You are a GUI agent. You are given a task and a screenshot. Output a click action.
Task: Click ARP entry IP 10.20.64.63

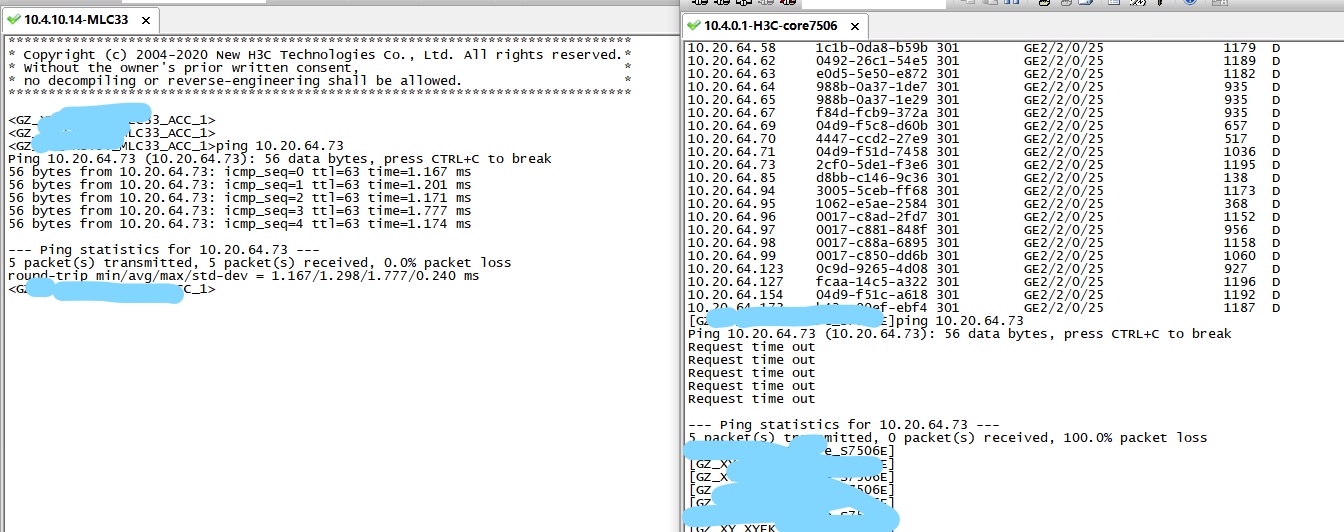point(732,74)
